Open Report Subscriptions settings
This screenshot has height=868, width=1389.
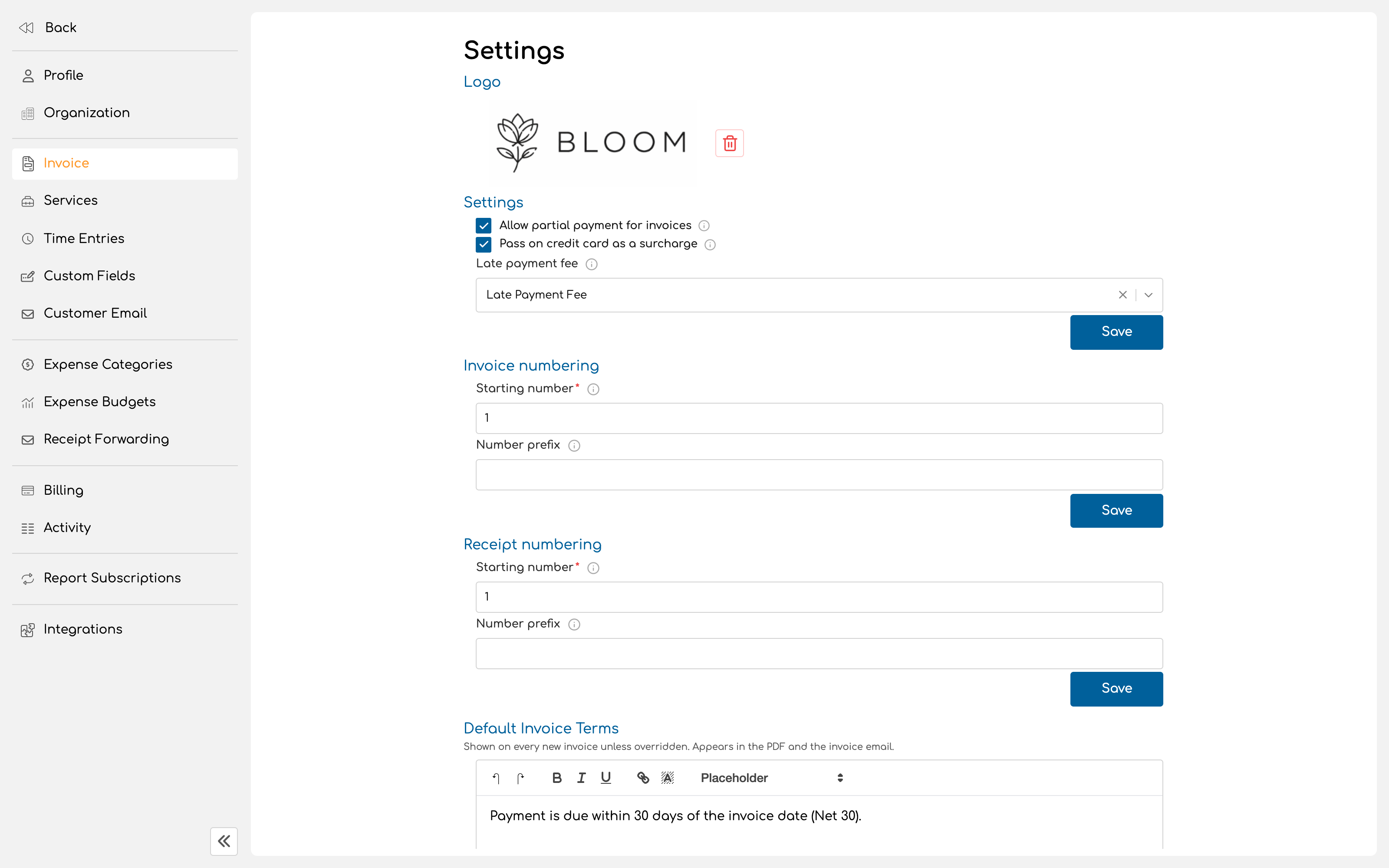[x=125, y=578]
